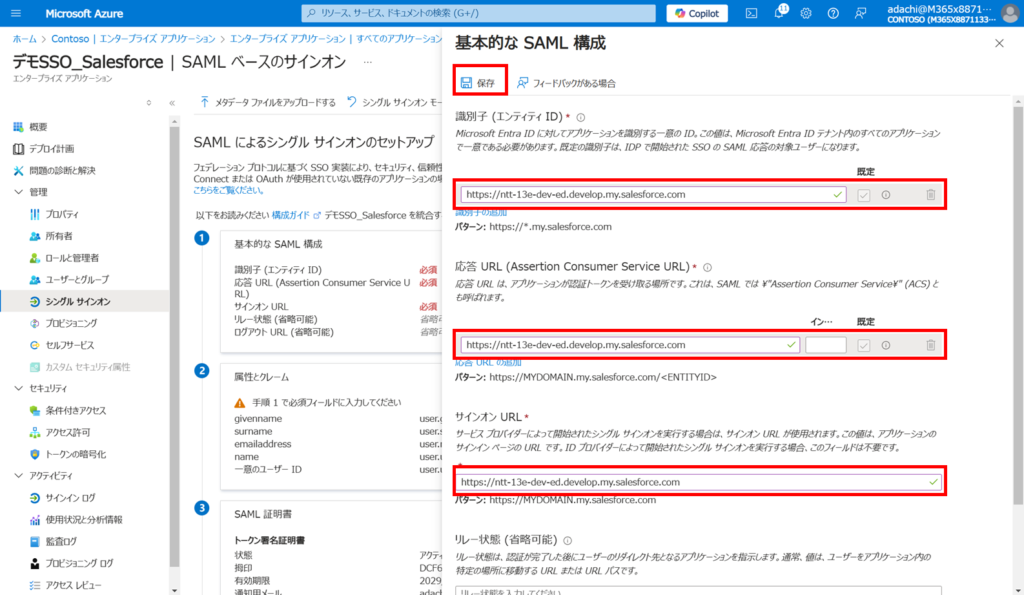Click the SAML panel vertical scrollbar
Image resolution: width=1024 pixels, height=595 pixels.
pos(1017,306)
